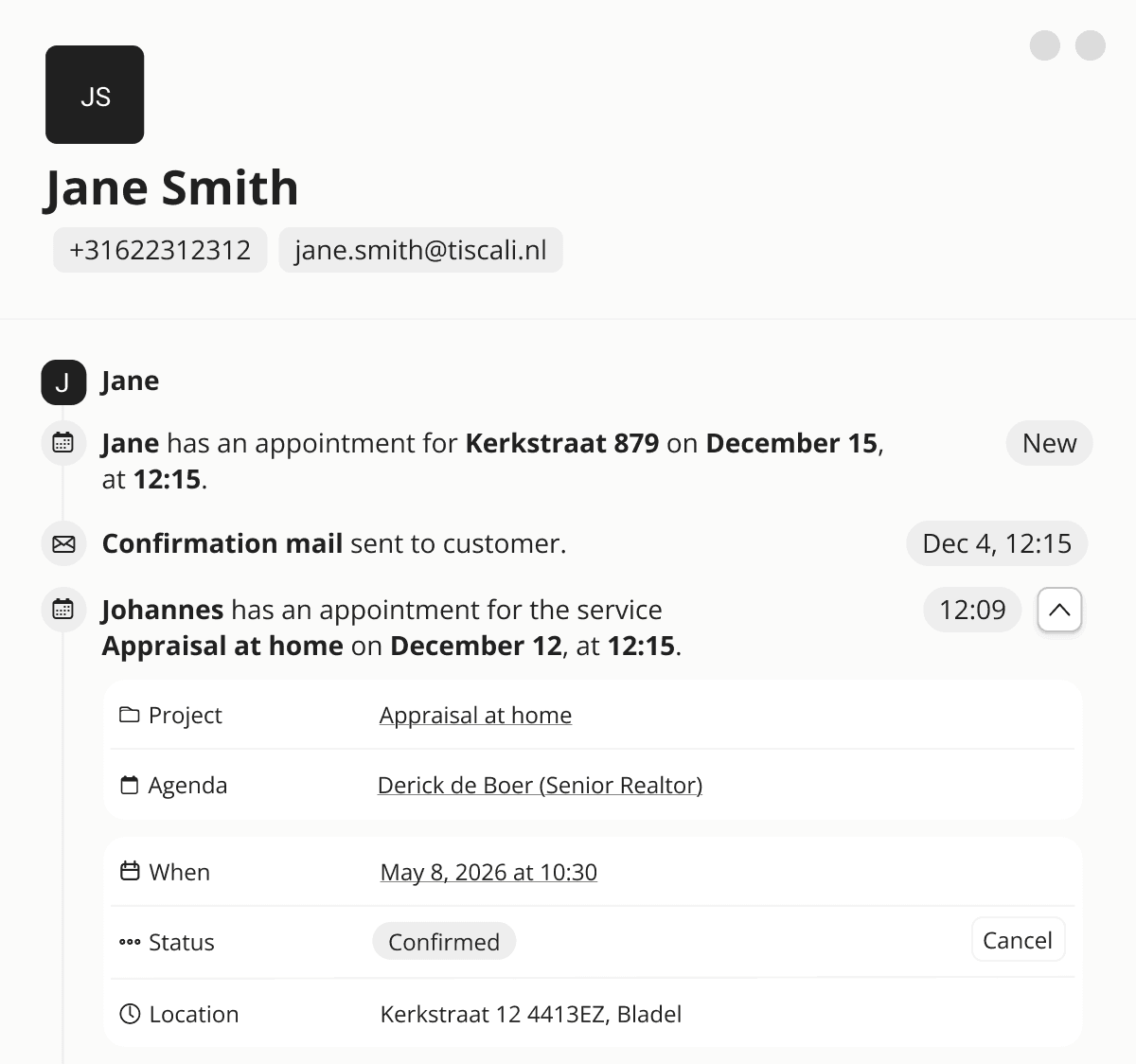This screenshot has height=1064, width=1136.
Task: Click the Confirmed status badge
Action: tap(444, 941)
